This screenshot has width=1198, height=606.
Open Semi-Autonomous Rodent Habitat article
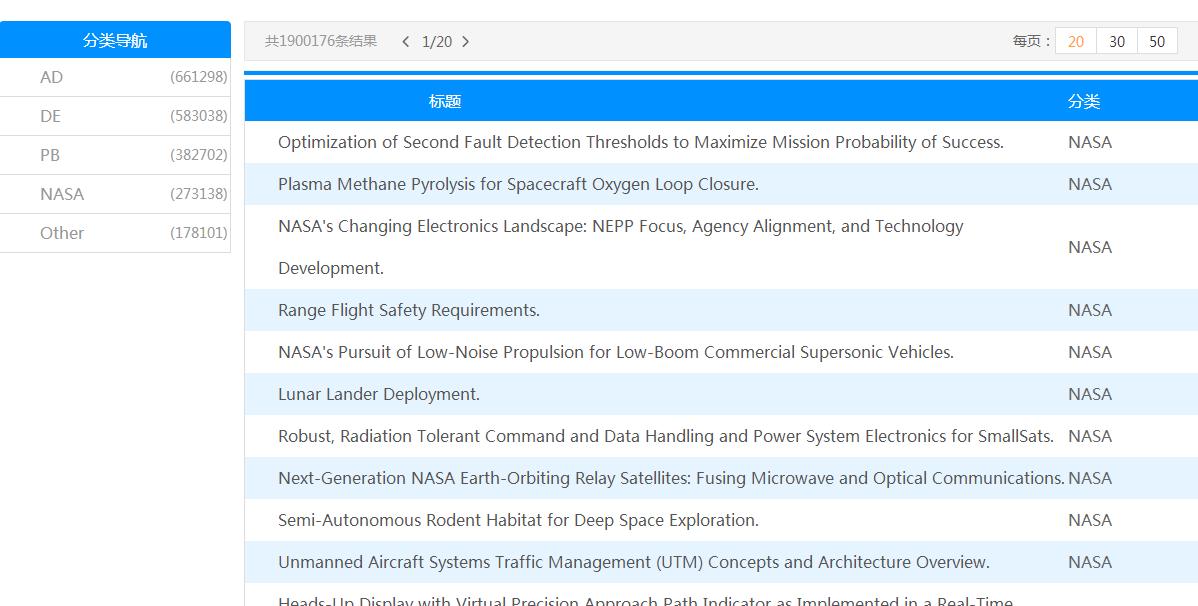(x=518, y=520)
